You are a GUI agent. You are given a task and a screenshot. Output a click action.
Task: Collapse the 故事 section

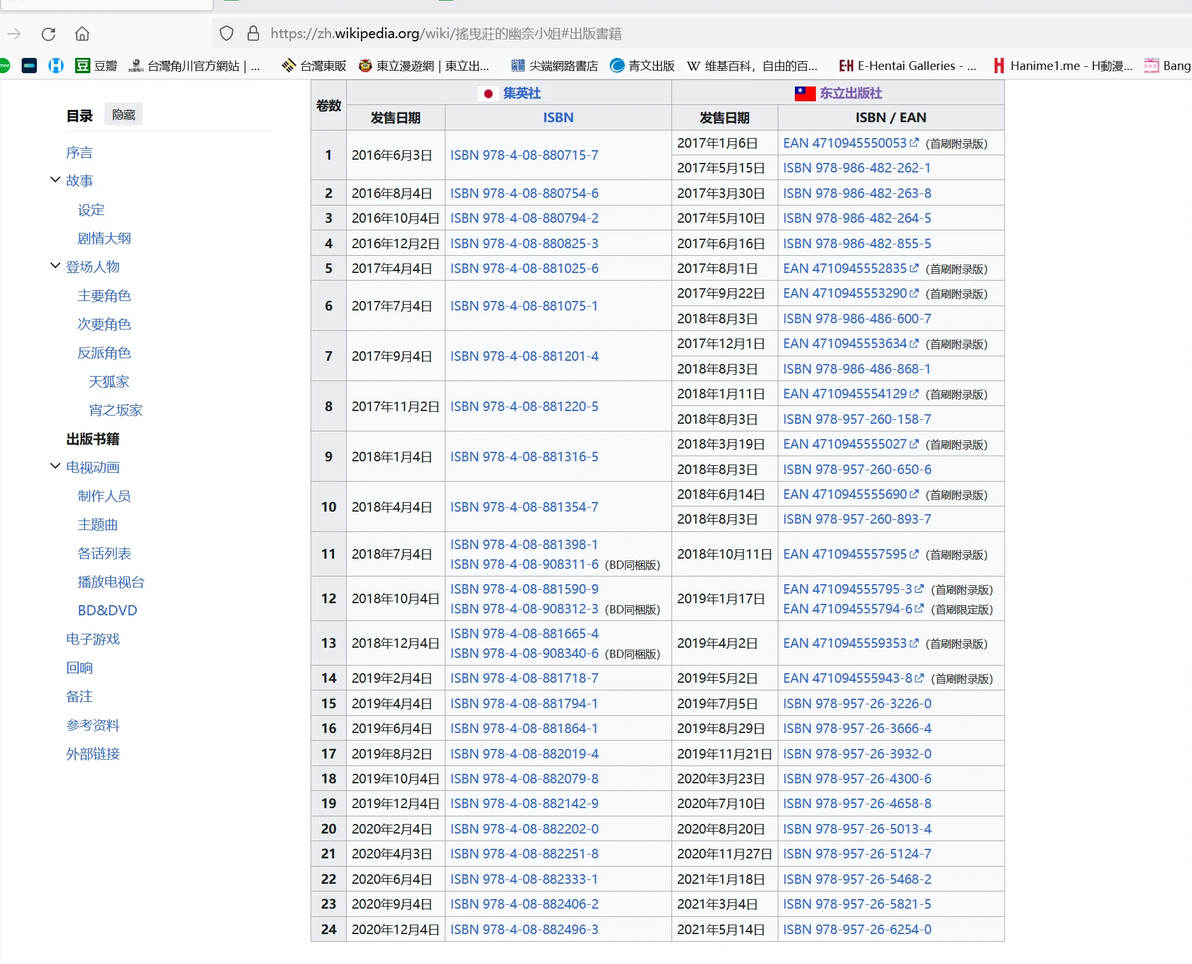pyautogui.click(x=55, y=180)
